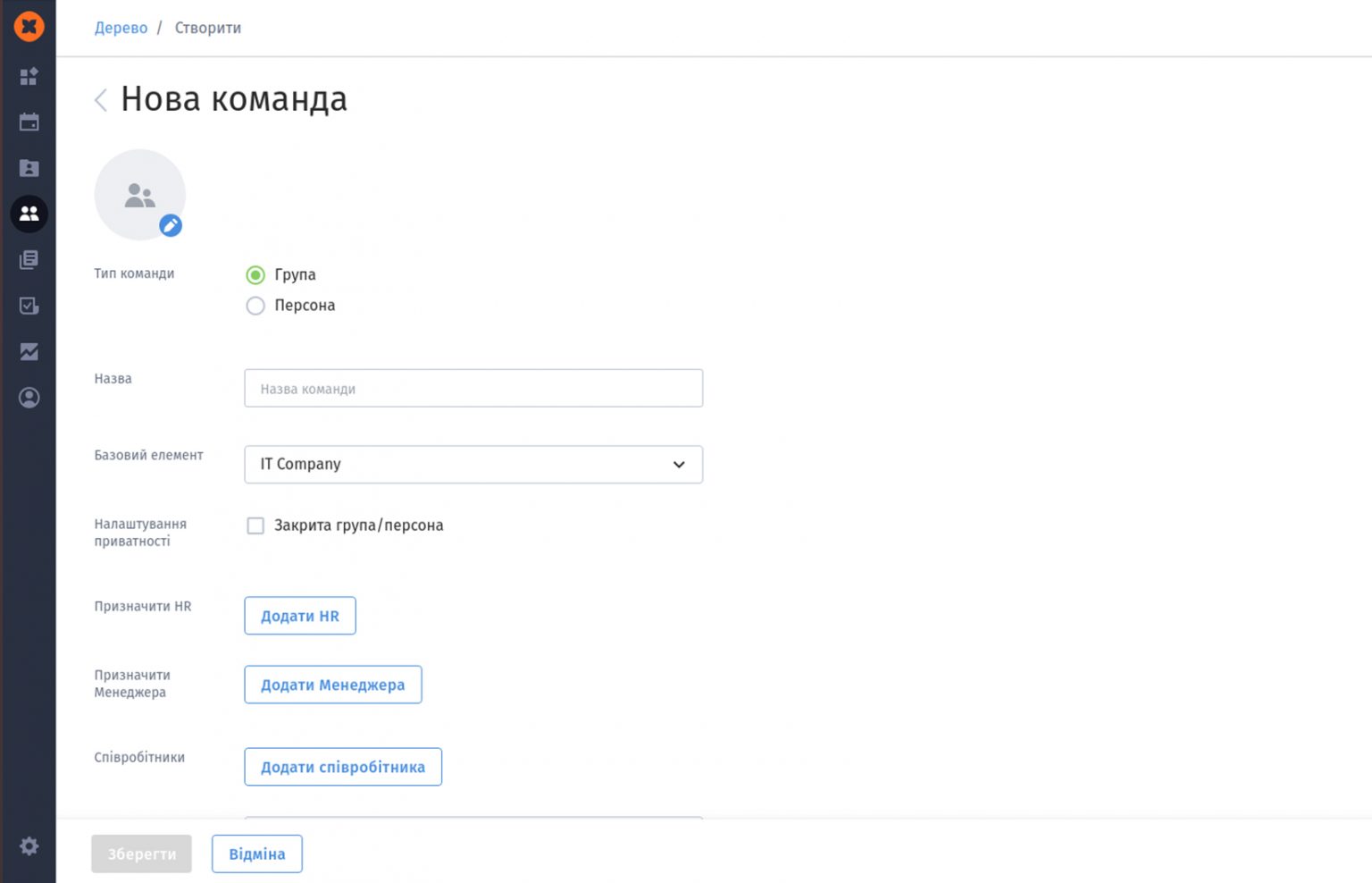Open the analytics chart section
The image size is (1372, 883).
pyautogui.click(x=29, y=351)
